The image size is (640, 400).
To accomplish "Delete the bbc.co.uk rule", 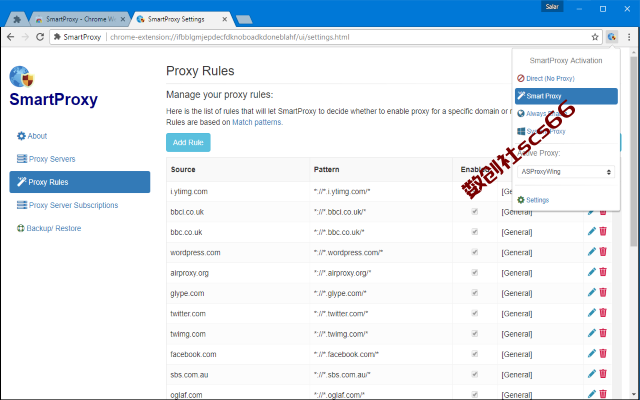I will tap(603, 231).
